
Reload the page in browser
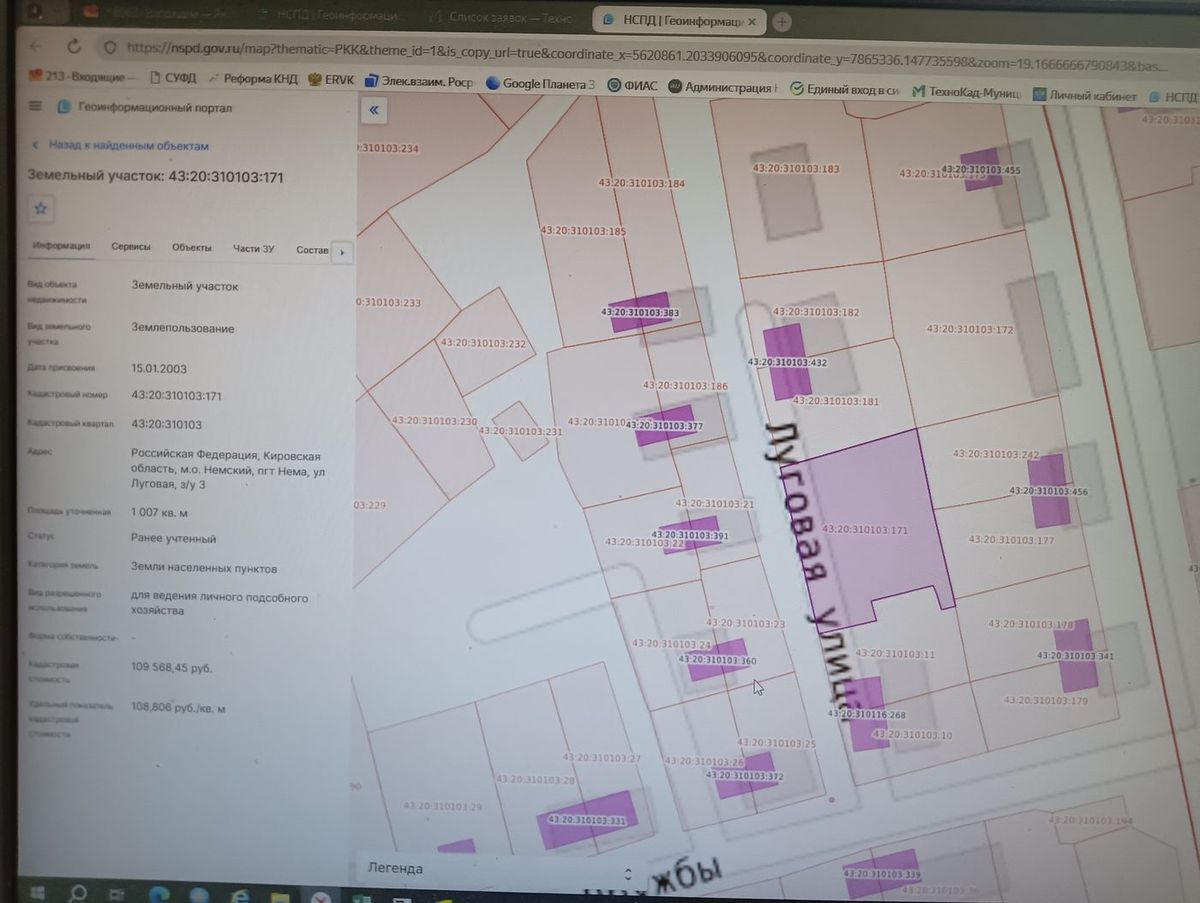pyautogui.click(x=74, y=47)
